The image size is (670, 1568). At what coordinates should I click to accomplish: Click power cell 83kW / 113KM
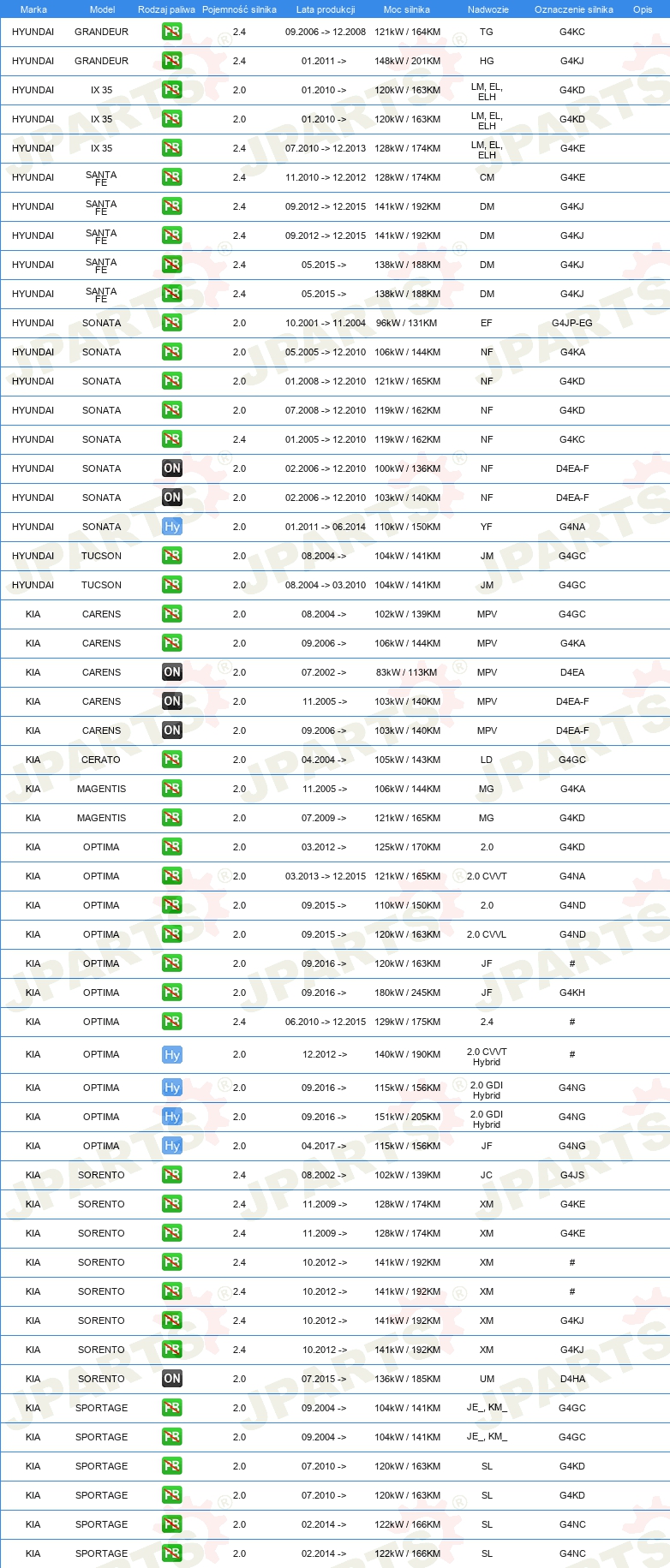[x=407, y=672]
